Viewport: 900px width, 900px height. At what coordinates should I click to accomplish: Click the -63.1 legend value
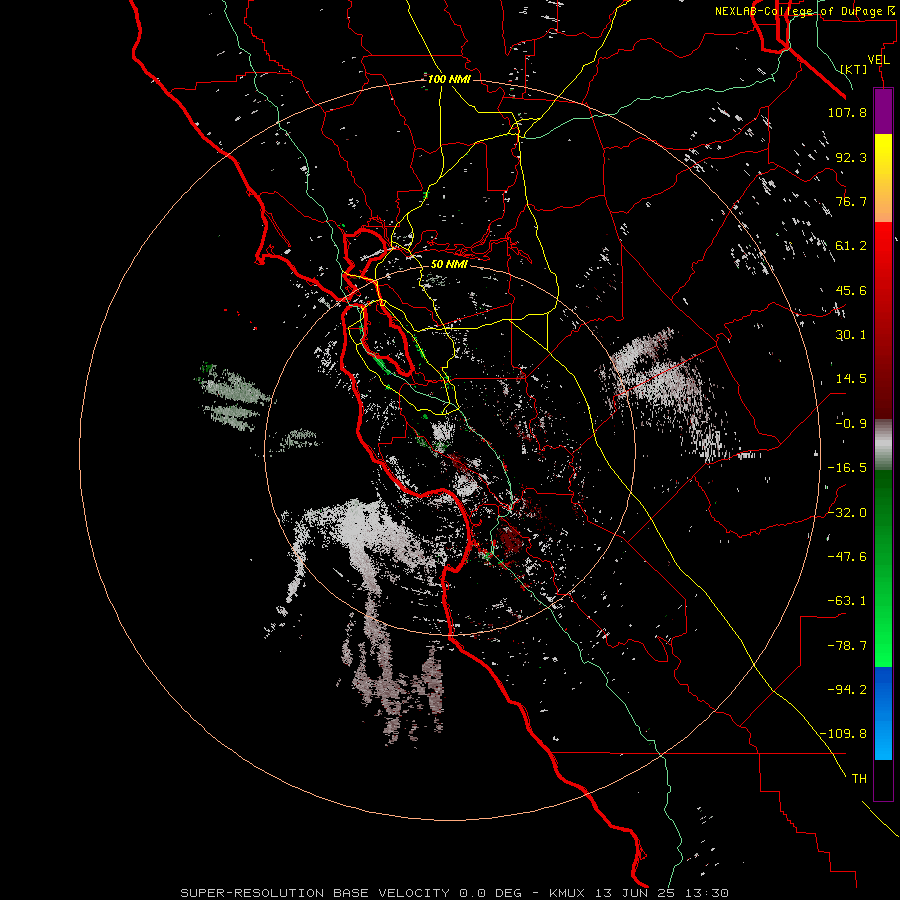847,601
